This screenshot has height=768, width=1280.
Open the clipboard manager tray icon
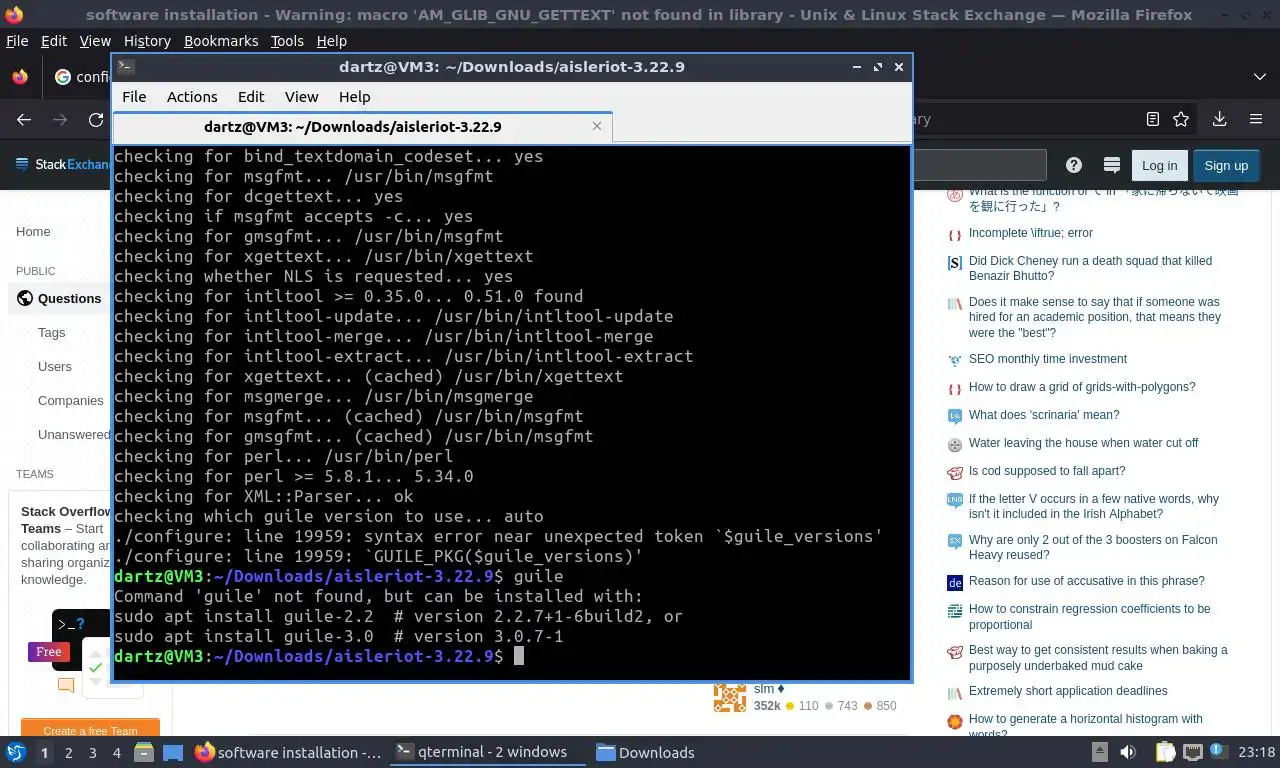pos(1166,752)
